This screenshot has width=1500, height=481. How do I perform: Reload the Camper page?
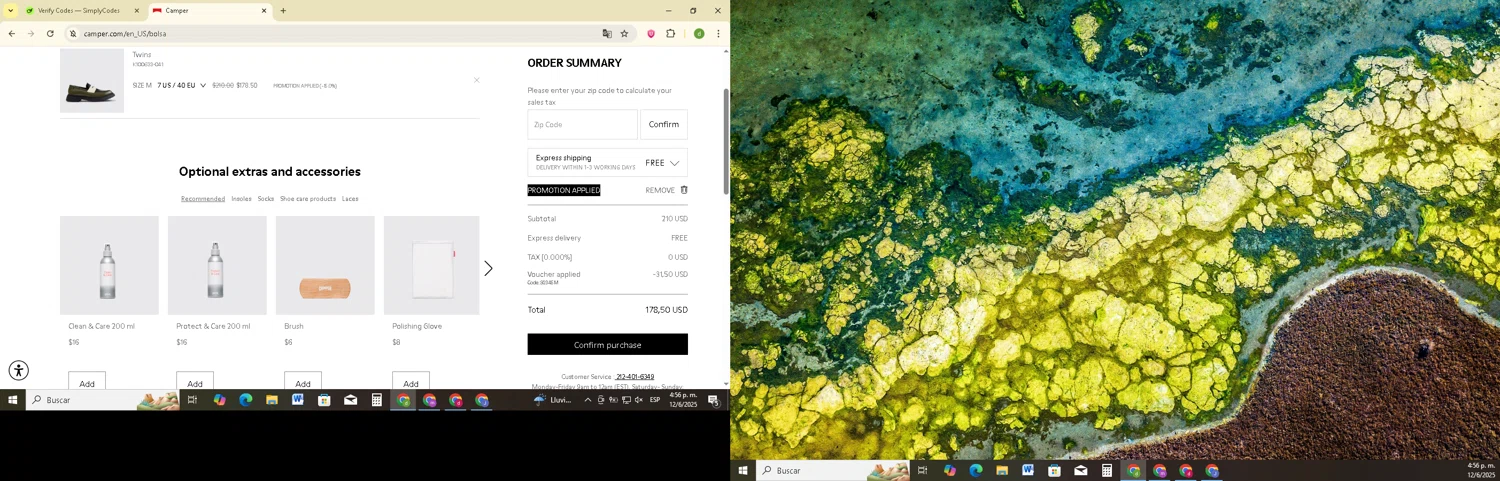[50, 33]
